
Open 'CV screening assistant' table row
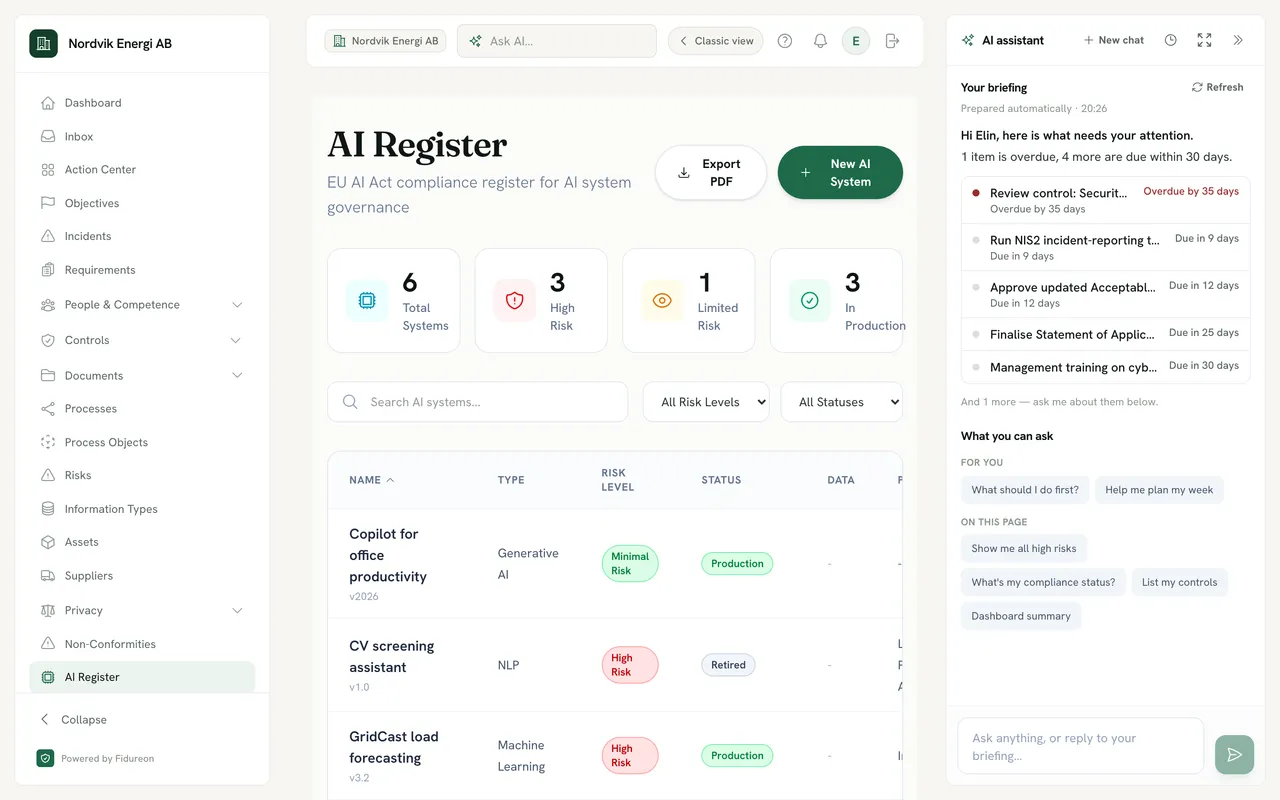pyautogui.click(x=615, y=665)
